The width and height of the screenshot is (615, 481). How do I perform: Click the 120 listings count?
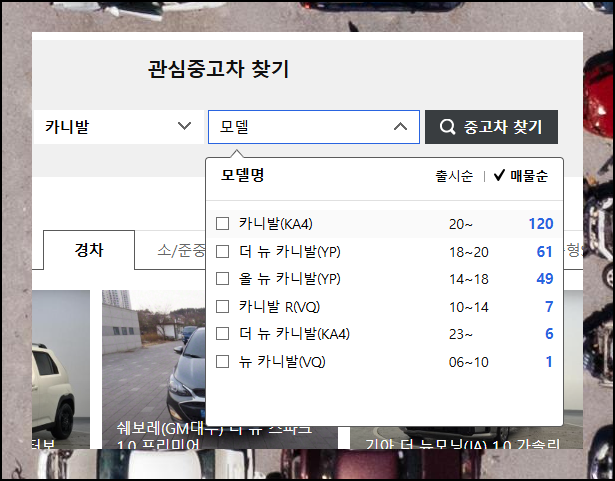(x=541, y=224)
